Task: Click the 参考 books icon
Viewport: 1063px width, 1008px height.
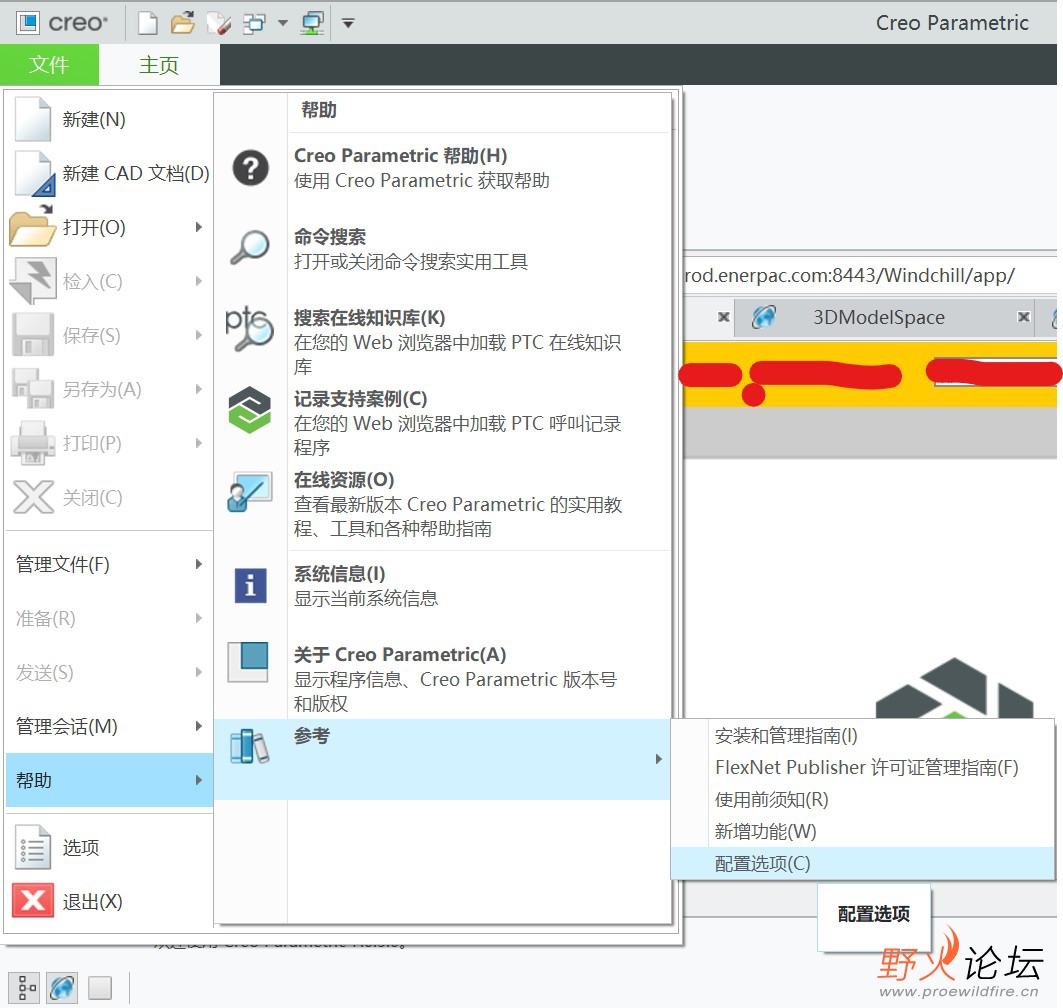Action: pos(249,747)
